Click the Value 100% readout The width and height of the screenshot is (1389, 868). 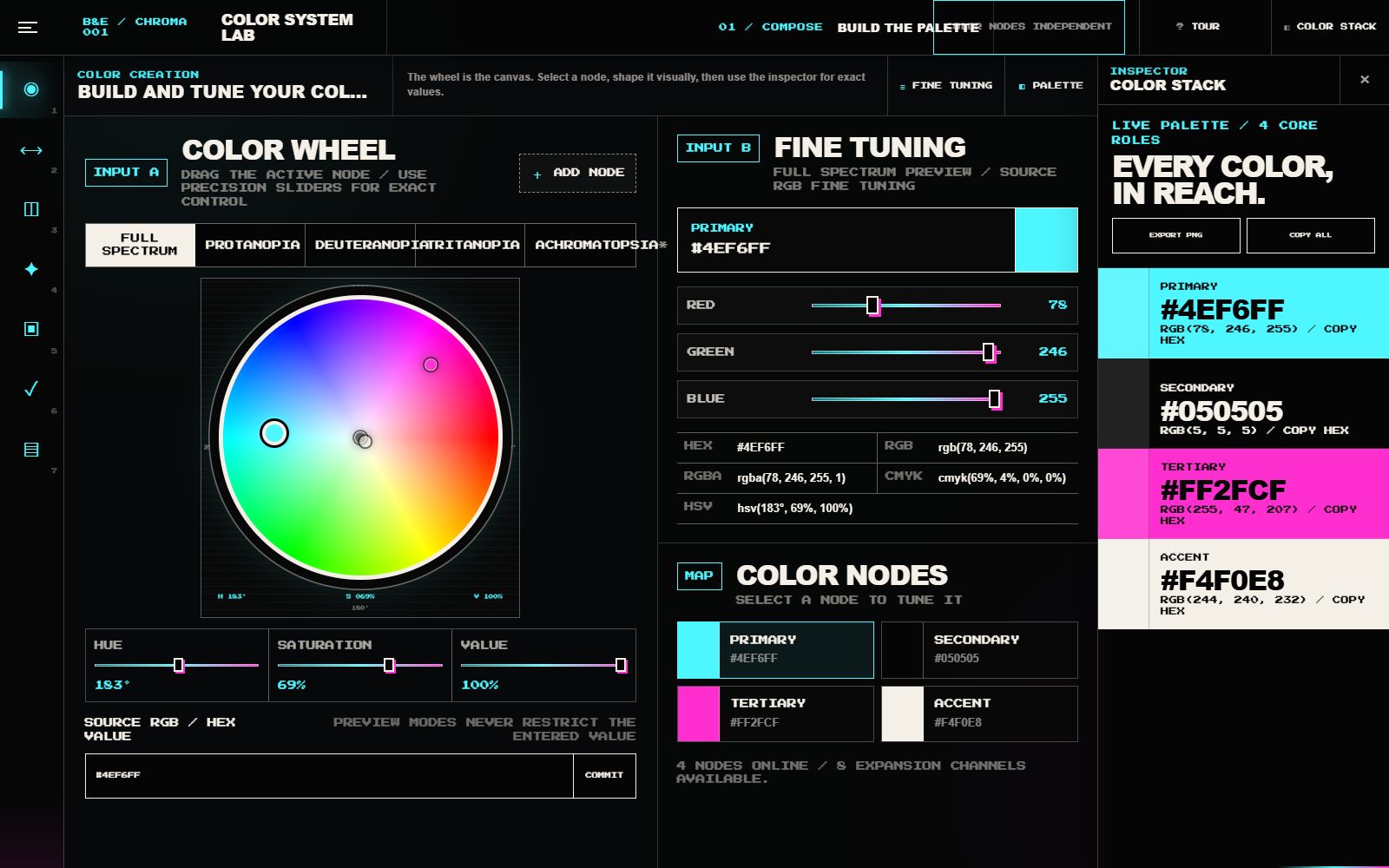[480, 685]
